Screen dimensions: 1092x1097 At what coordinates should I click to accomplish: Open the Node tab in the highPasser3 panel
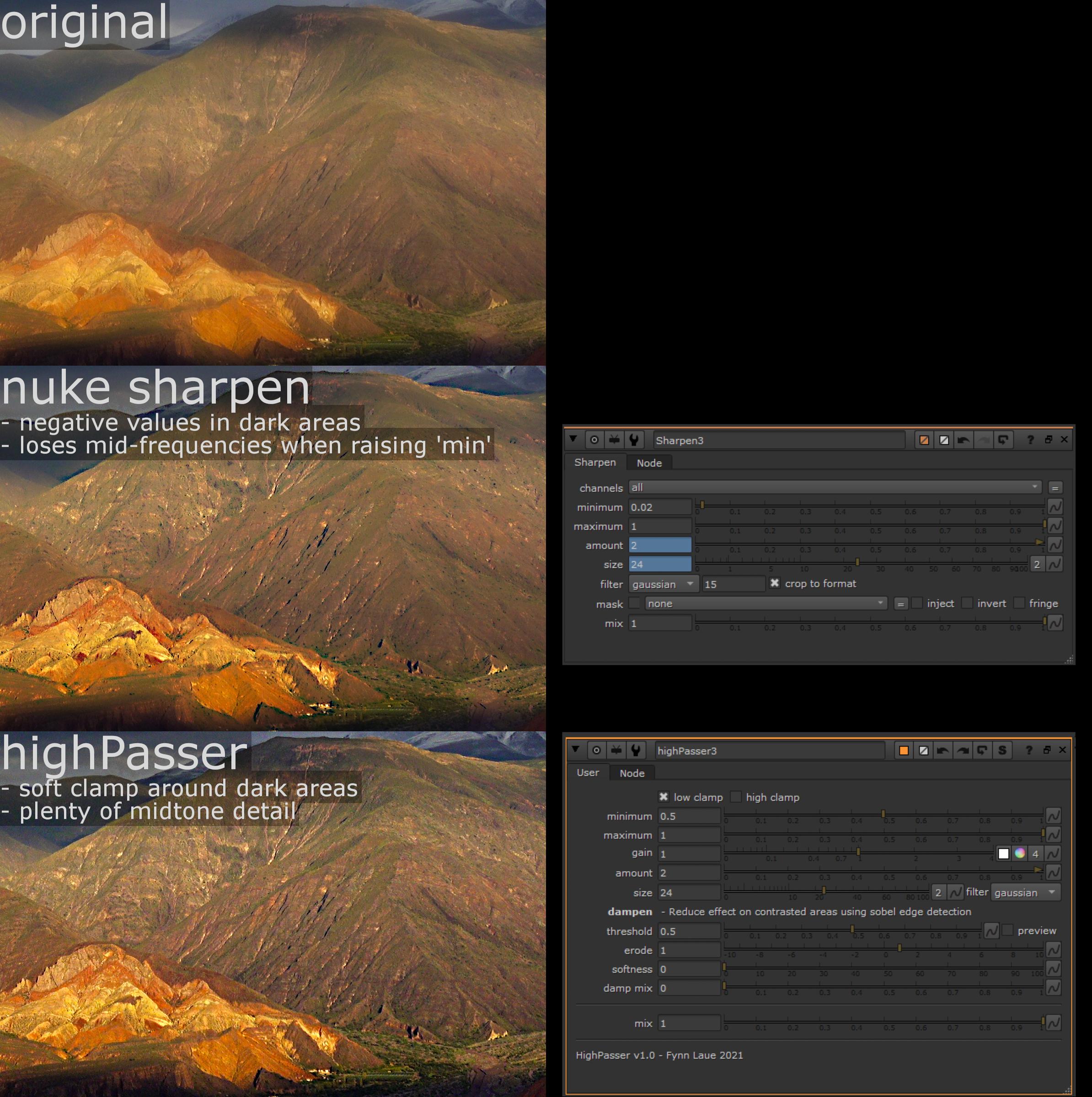632,773
